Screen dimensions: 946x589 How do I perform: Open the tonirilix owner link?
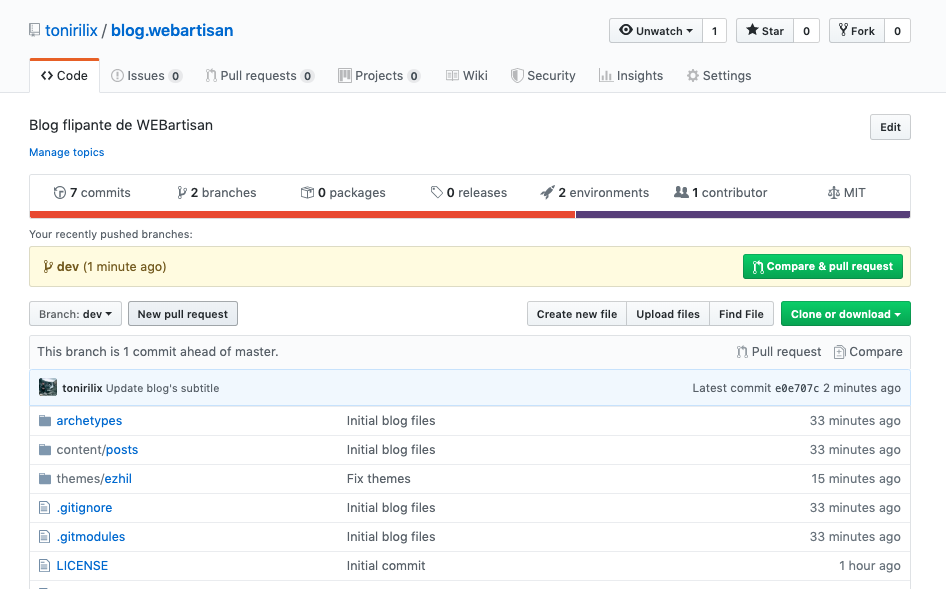point(71,30)
